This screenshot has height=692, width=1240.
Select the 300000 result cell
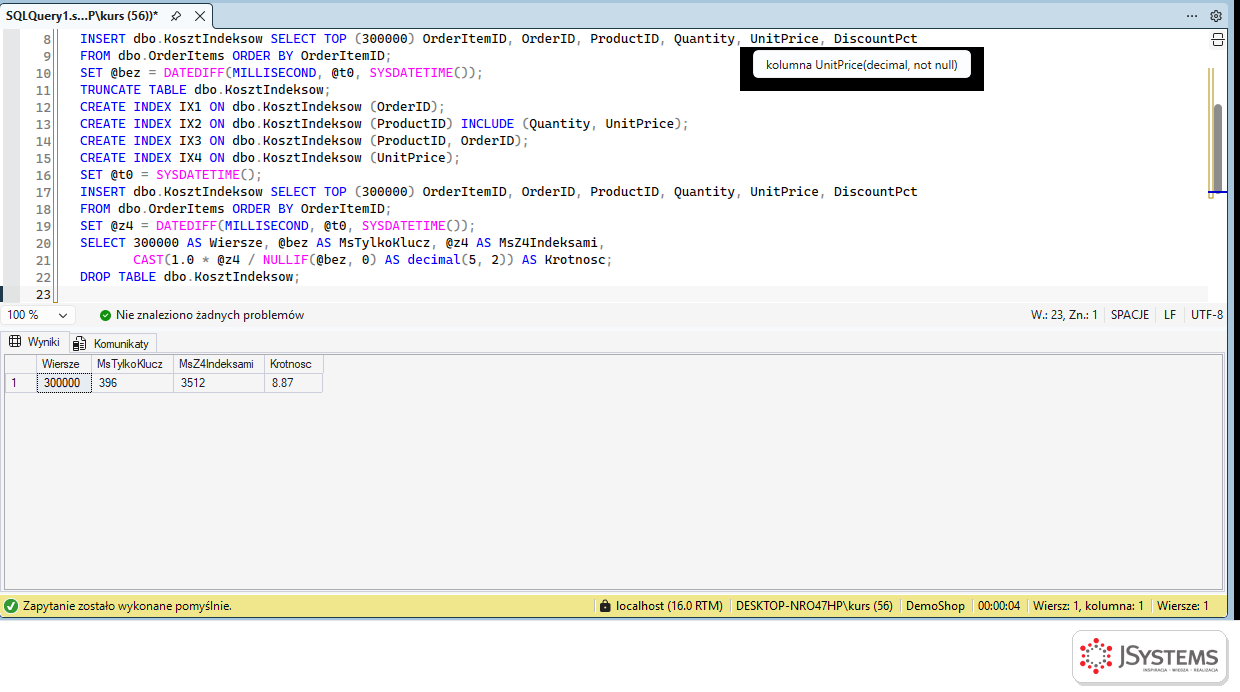point(64,383)
